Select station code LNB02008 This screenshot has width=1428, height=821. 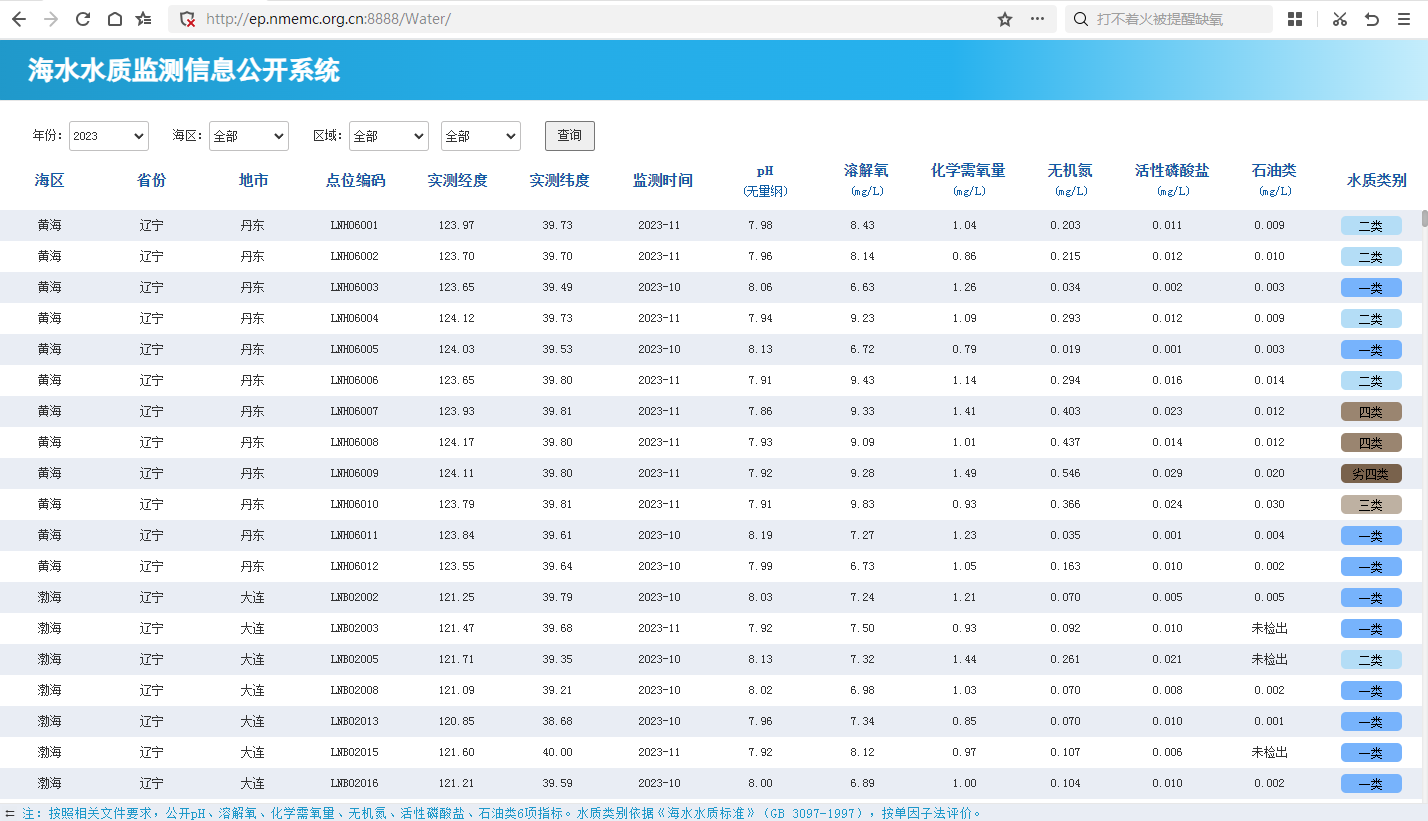tap(355, 690)
